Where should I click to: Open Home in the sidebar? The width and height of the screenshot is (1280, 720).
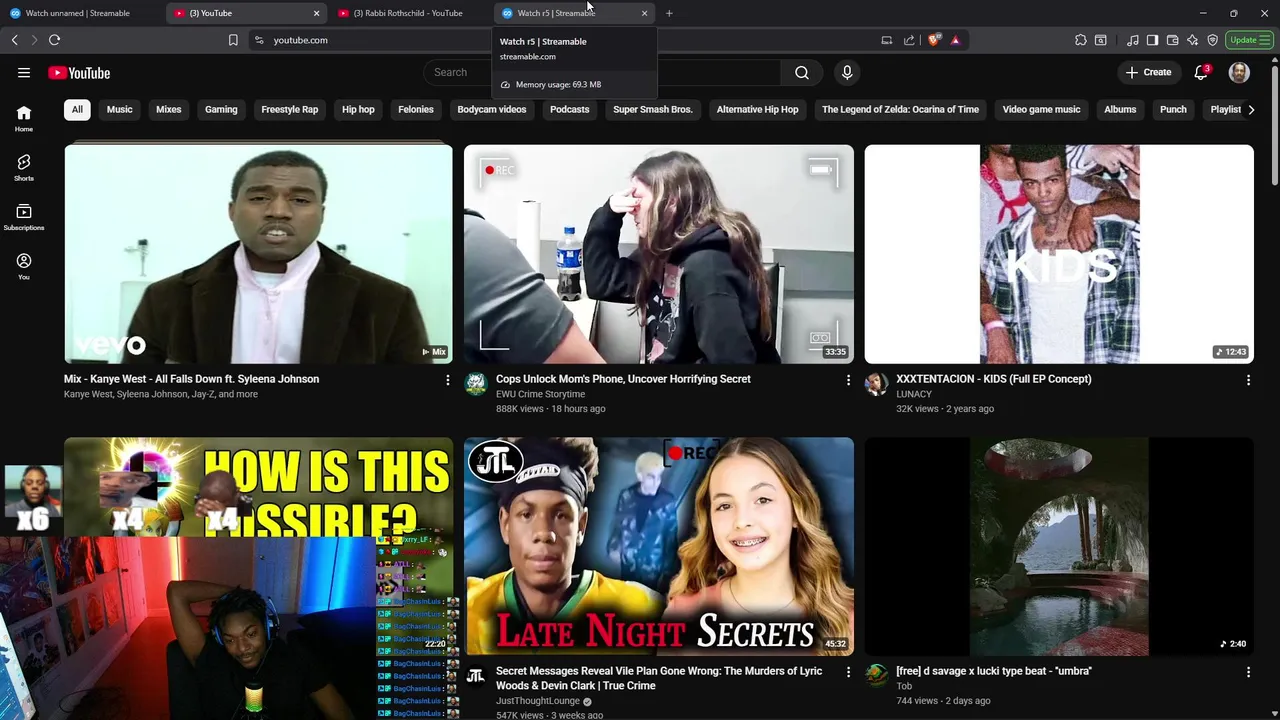[24, 118]
